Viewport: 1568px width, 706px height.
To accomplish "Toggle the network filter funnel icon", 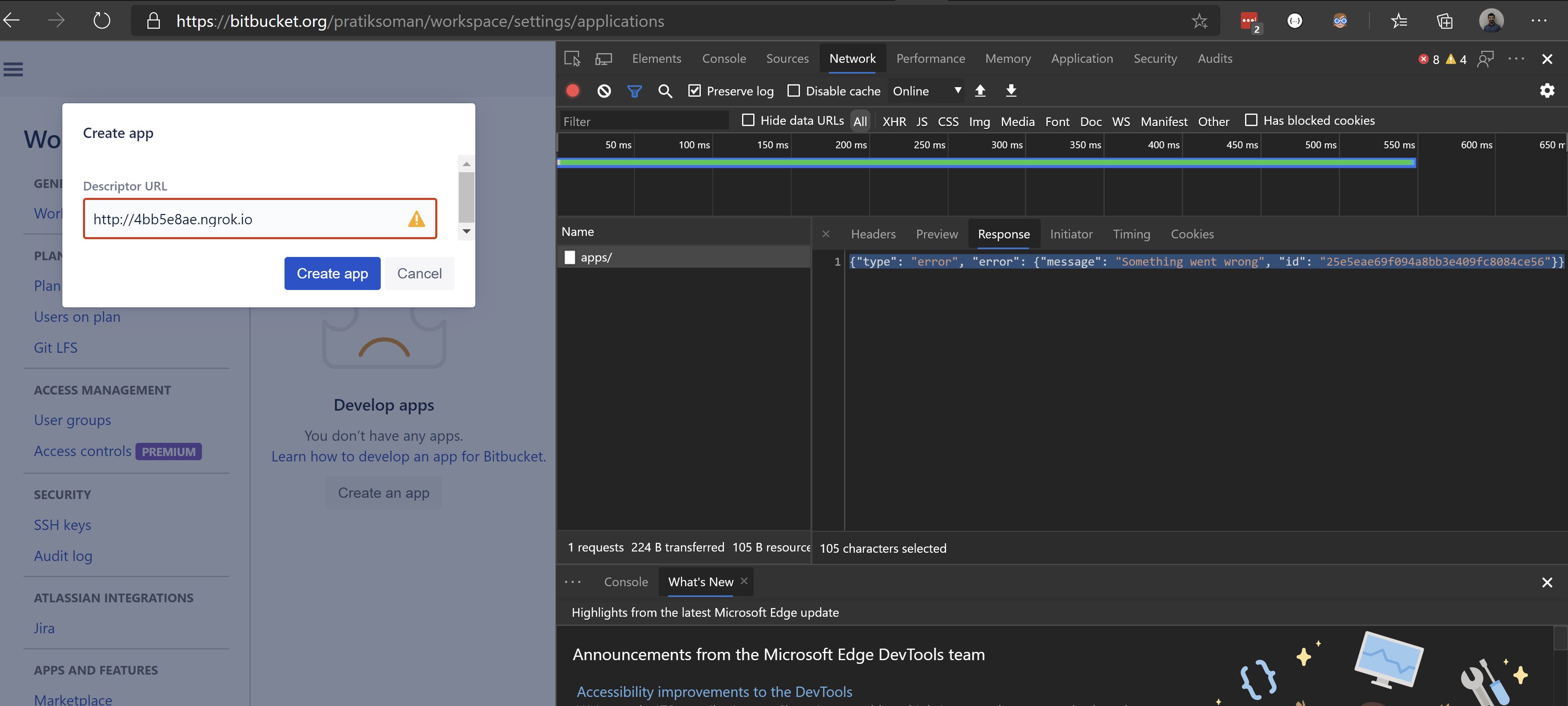I will pos(634,91).
